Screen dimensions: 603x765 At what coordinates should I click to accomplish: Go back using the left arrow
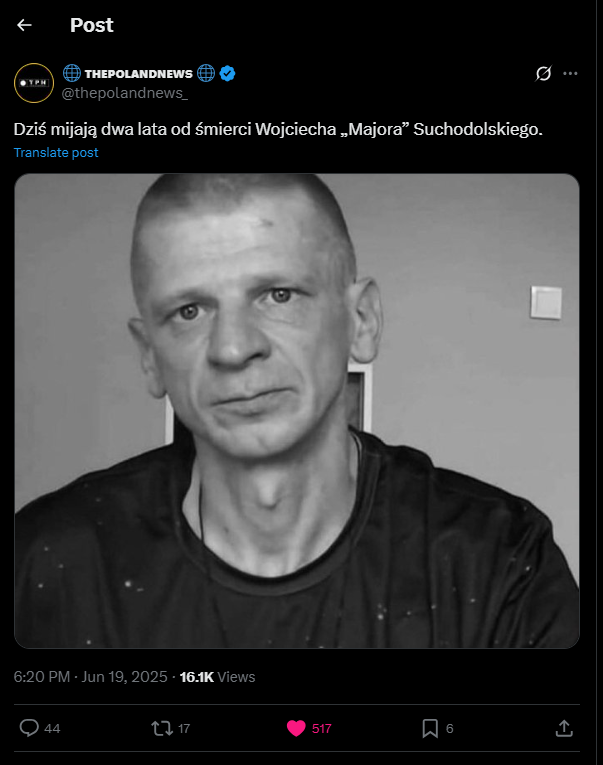click(24, 25)
